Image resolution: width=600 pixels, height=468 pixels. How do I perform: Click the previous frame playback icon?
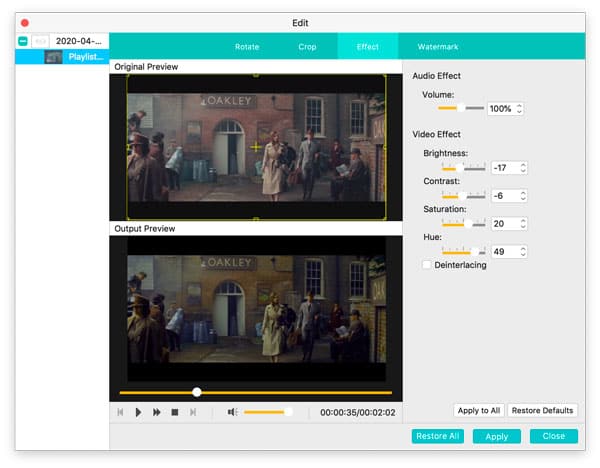[120, 412]
